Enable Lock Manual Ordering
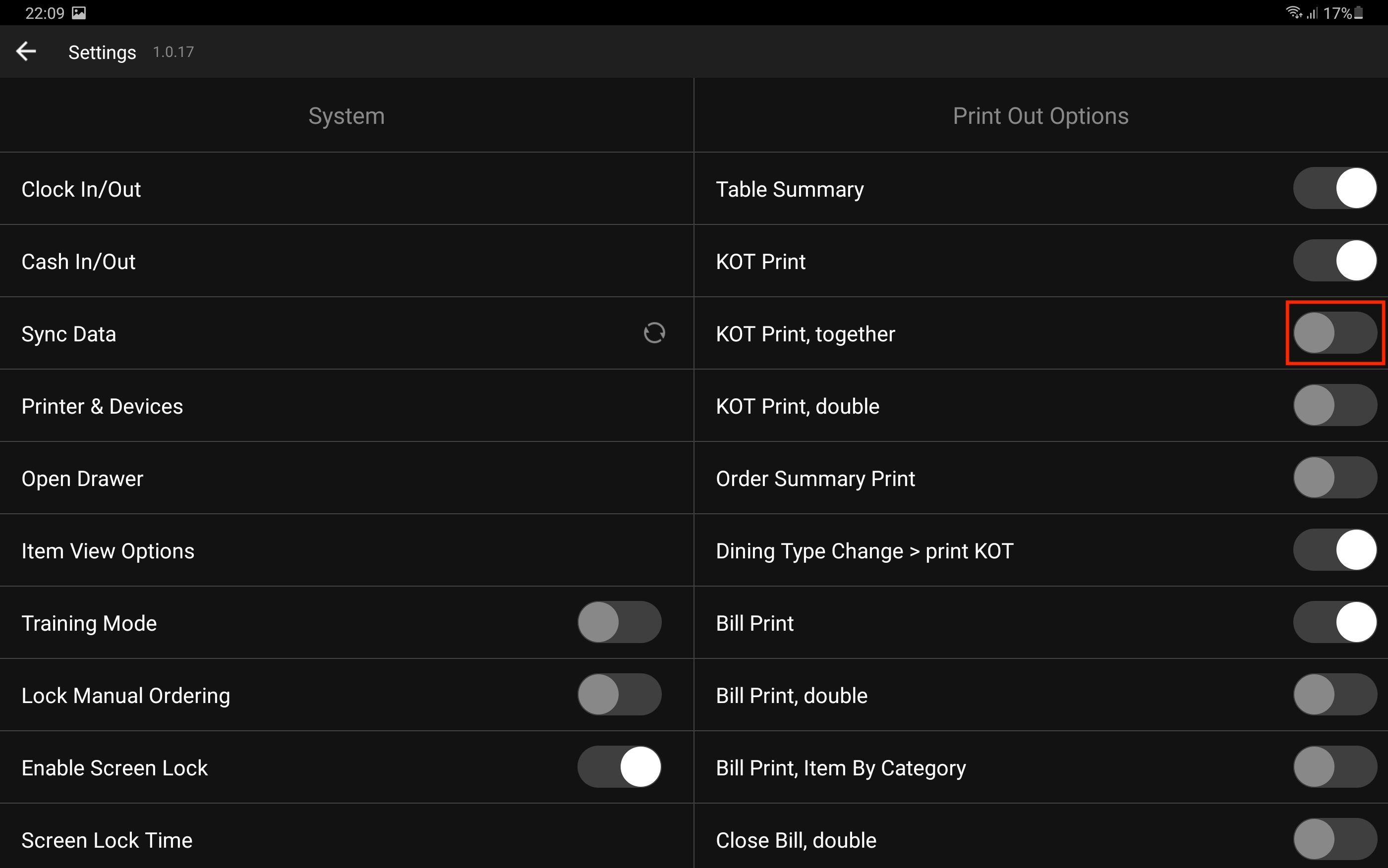The height and width of the screenshot is (868, 1388). click(x=619, y=695)
